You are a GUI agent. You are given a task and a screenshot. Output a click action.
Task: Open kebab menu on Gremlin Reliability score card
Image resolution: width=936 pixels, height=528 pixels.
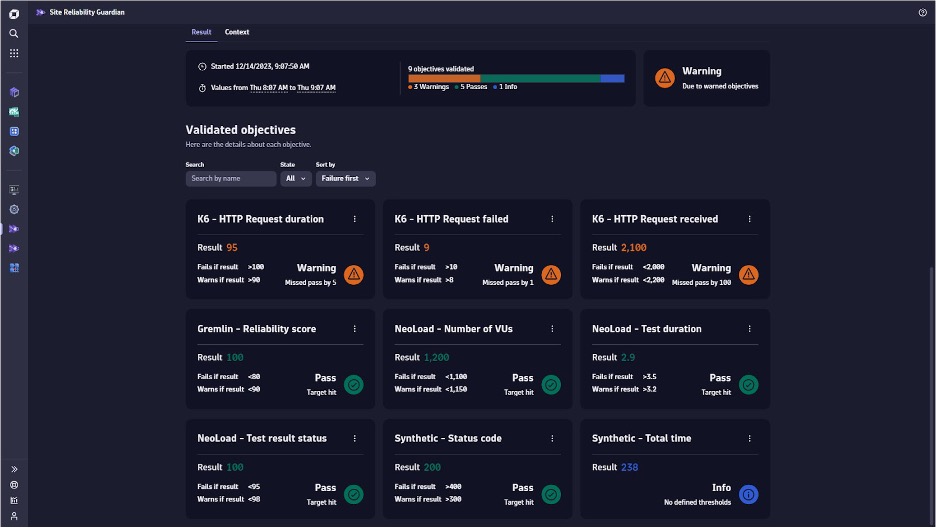click(355, 329)
